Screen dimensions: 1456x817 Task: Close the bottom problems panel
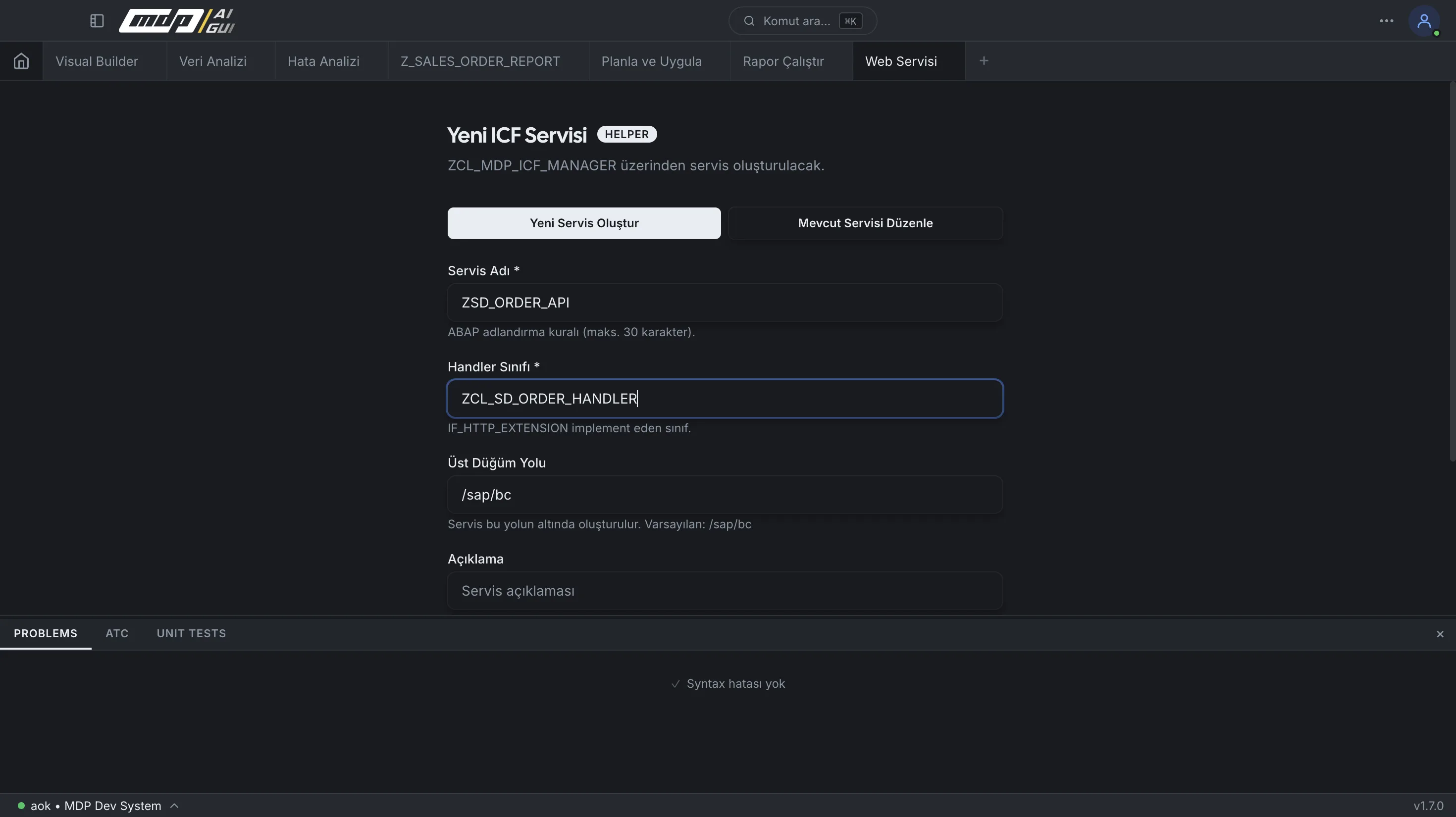pyautogui.click(x=1440, y=634)
